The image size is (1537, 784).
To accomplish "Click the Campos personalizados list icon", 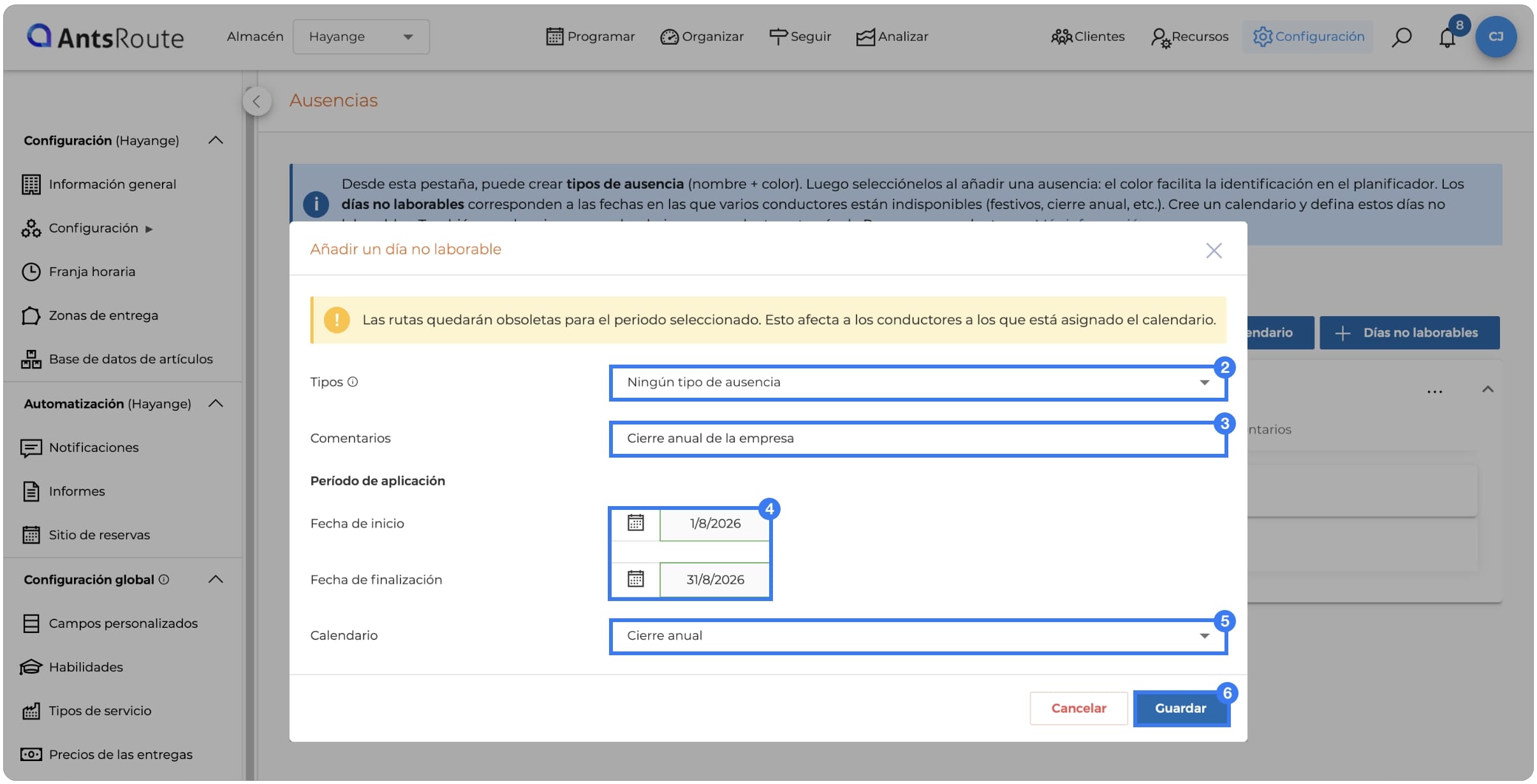I will (x=31, y=623).
